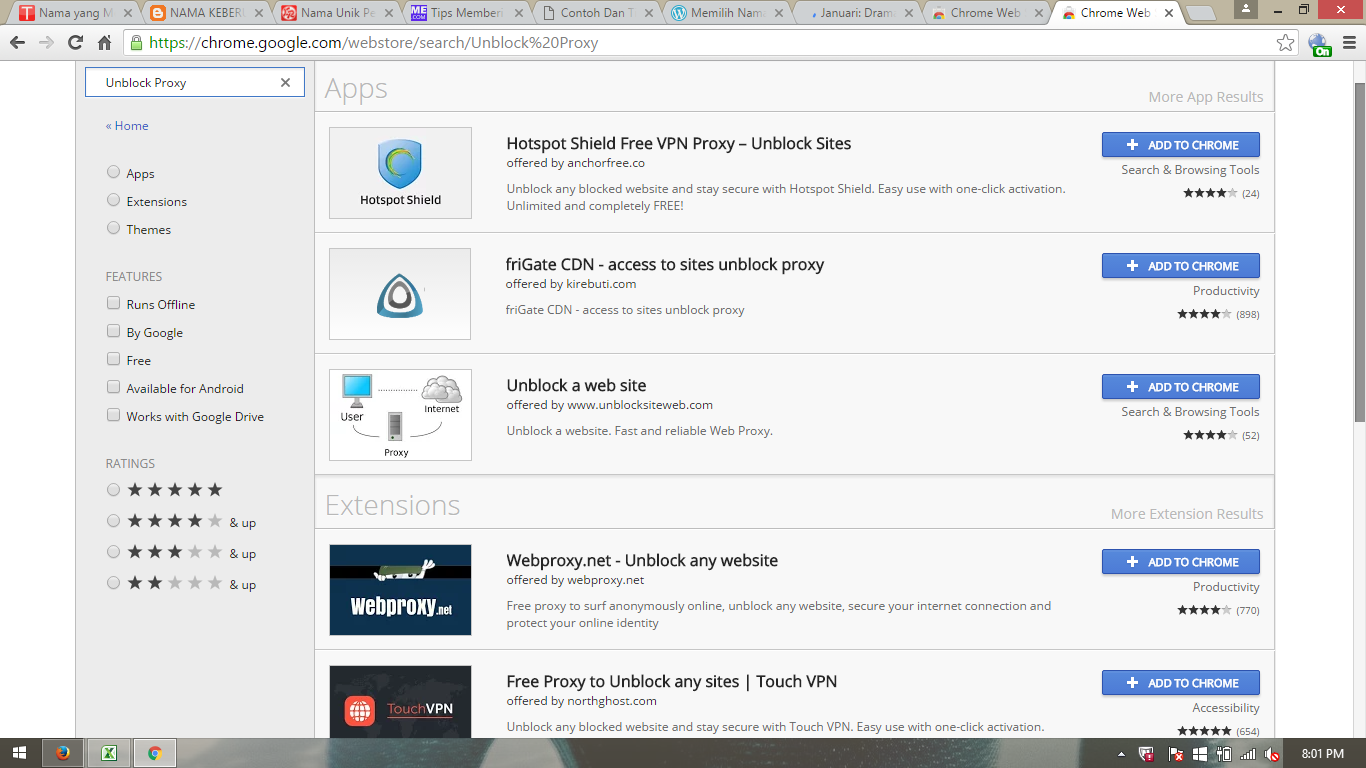The height and width of the screenshot is (768, 1366).
Task: Open Webproxy.net - Unblock any website title
Action: pyautogui.click(x=642, y=561)
